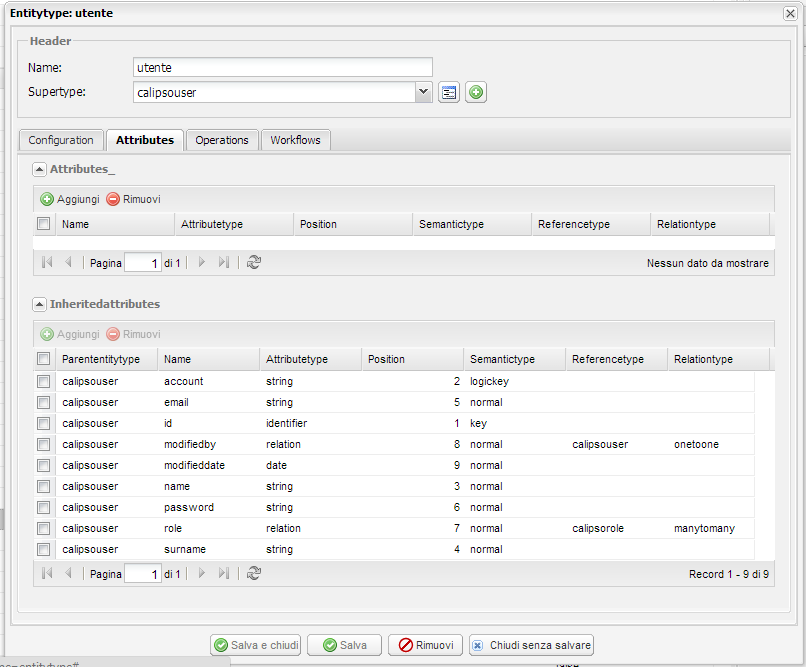Open the supertype list editor icon
Screen dimensions: 806x667
[x=448, y=92]
